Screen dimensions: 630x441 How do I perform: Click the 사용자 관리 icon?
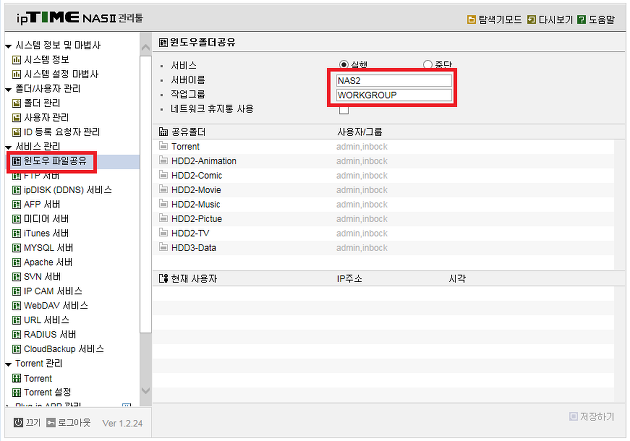pos(16,118)
